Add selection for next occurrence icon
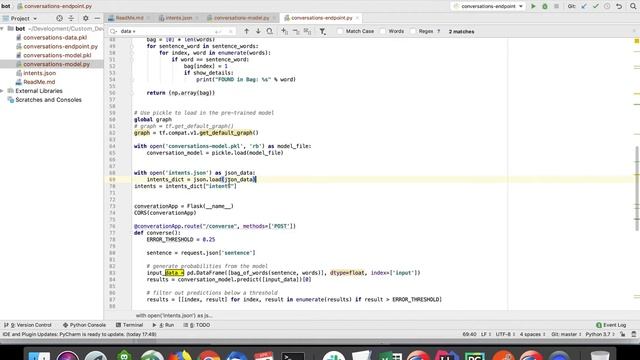 (284, 31)
